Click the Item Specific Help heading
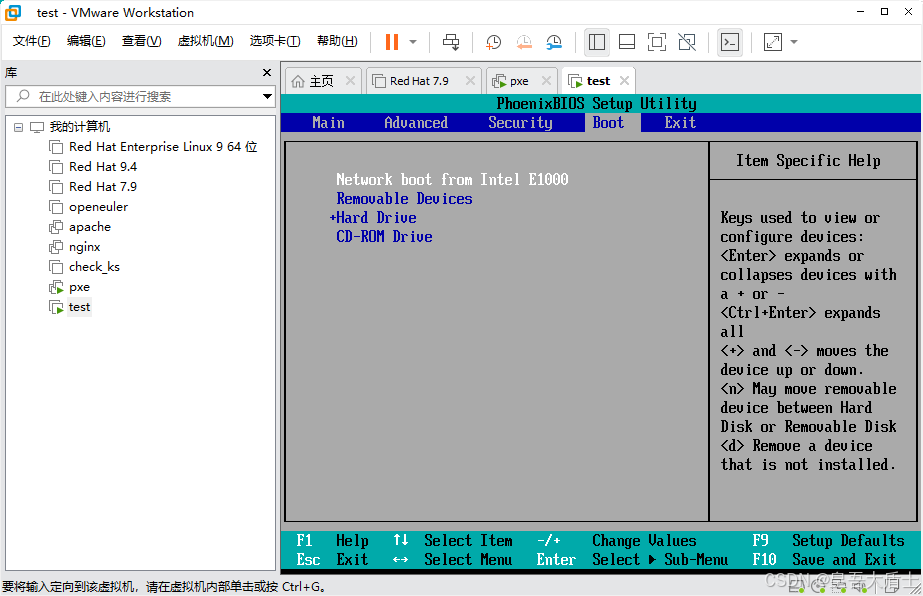The width and height of the screenshot is (923, 596). point(808,160)
